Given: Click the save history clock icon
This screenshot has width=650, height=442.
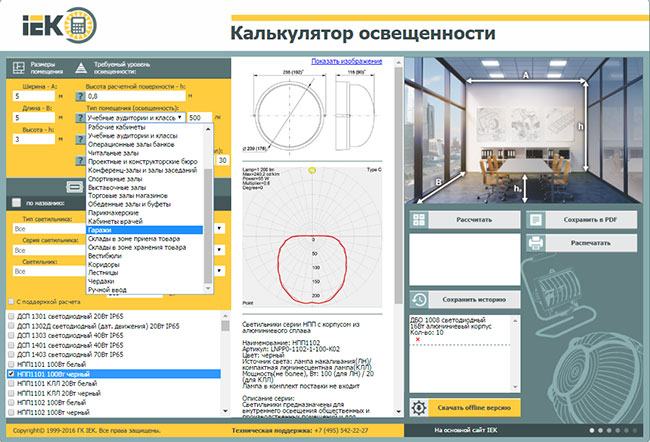Looking at the screenshot, I should click(419, 299).
